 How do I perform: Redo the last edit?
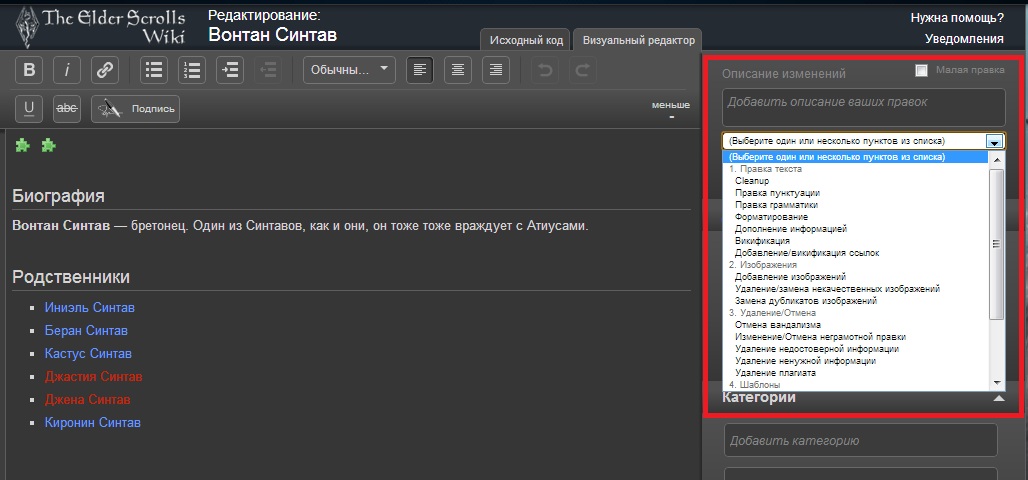coord(583,70)
